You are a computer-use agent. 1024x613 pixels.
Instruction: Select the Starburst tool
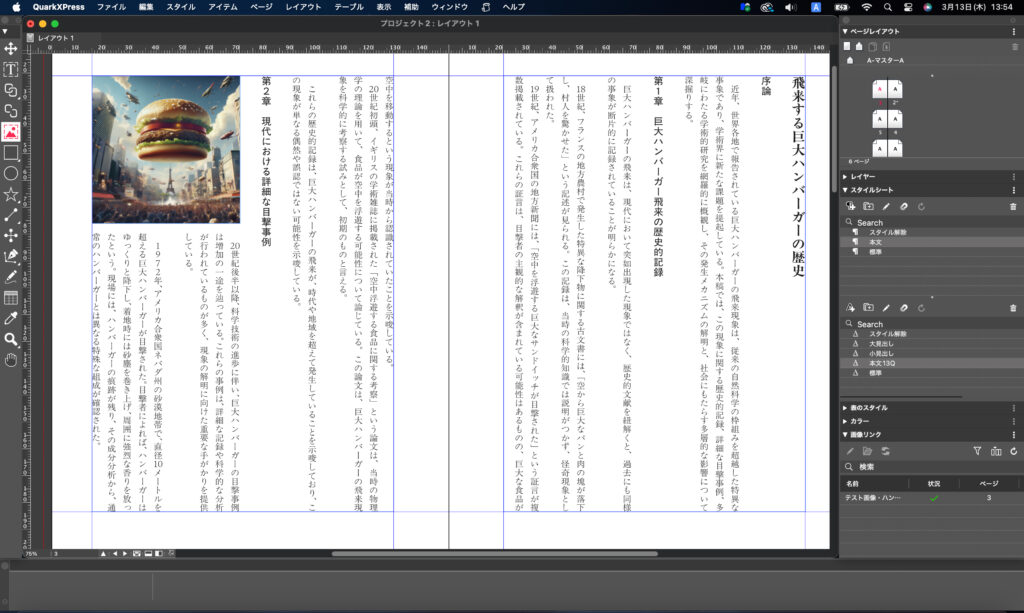10,194
